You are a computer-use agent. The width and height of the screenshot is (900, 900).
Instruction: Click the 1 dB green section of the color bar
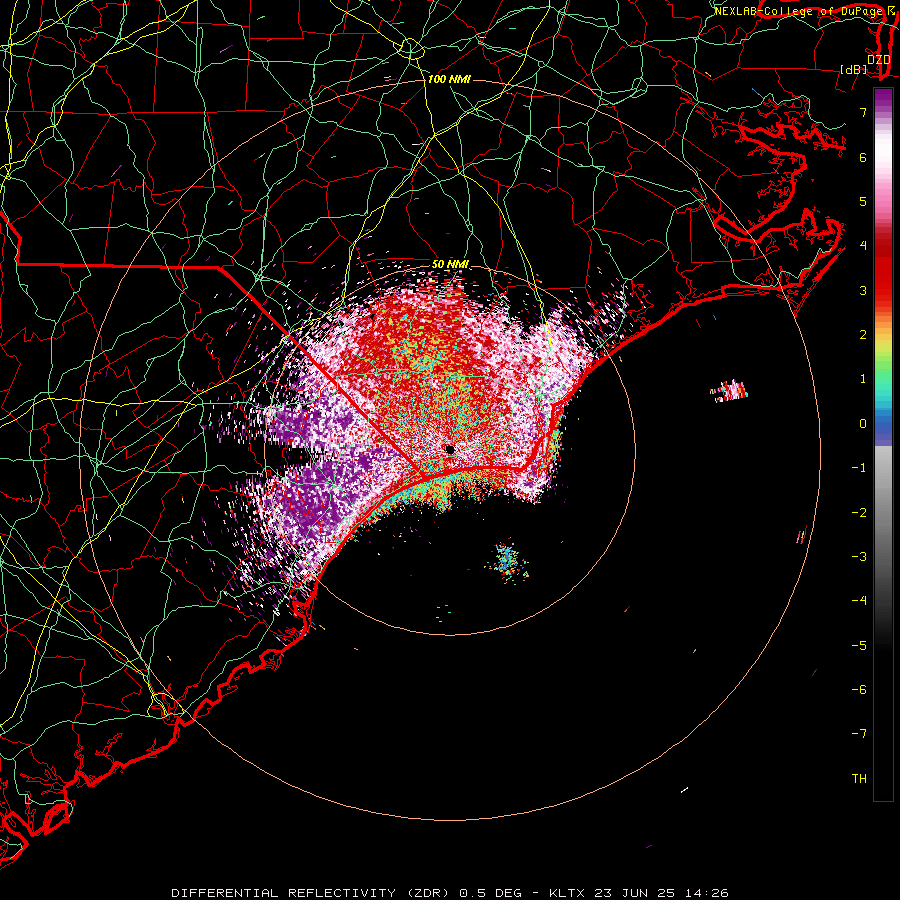pos(883,379)
